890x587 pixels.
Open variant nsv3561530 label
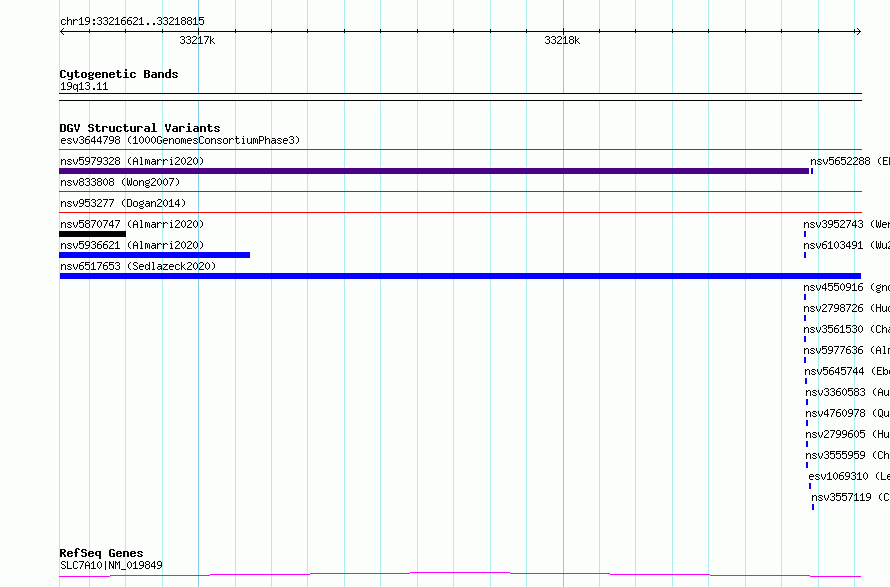click(x=846, y=329)
